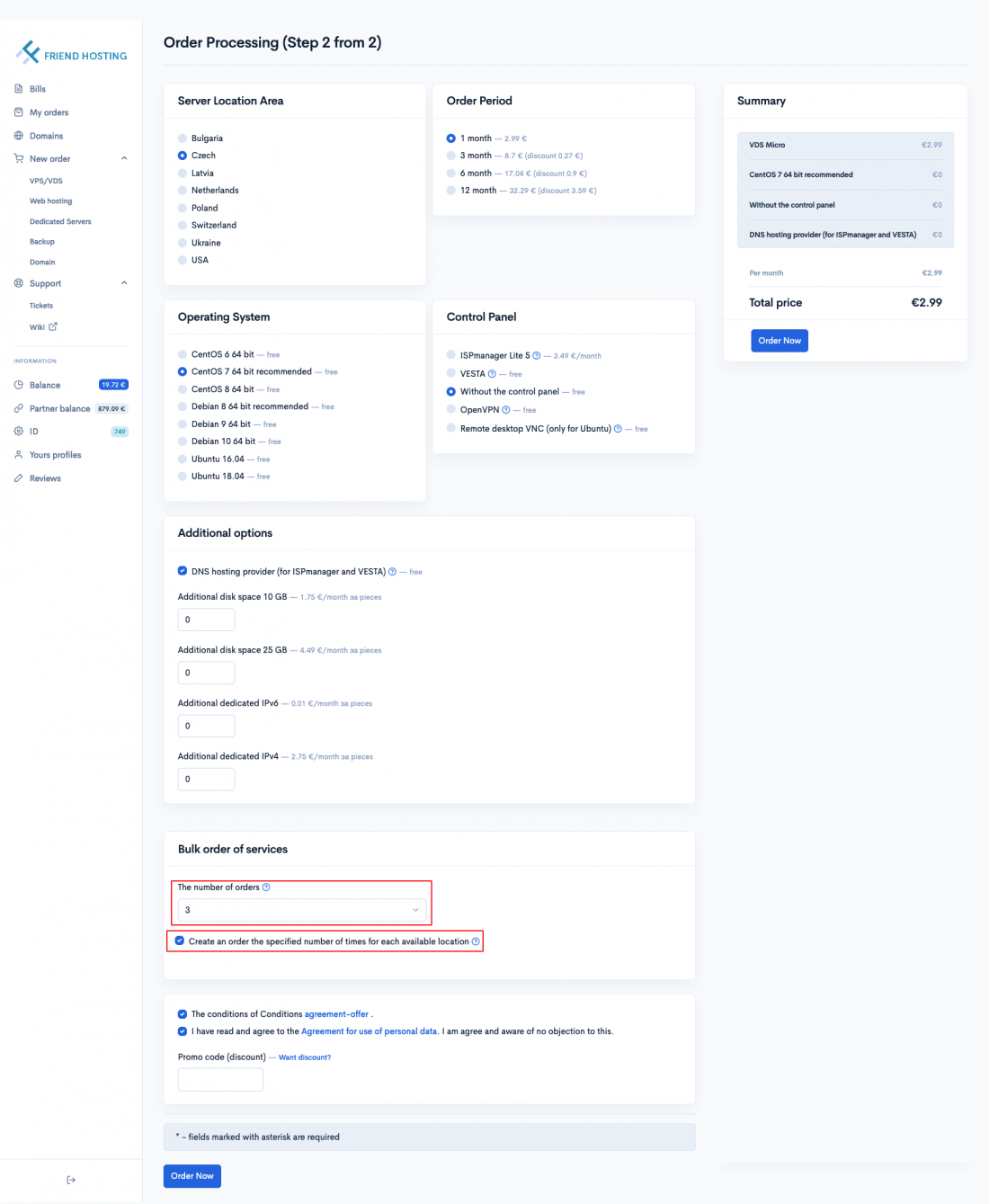Click the Want discount? link

pyautogui.click(x=305, y=1057)
